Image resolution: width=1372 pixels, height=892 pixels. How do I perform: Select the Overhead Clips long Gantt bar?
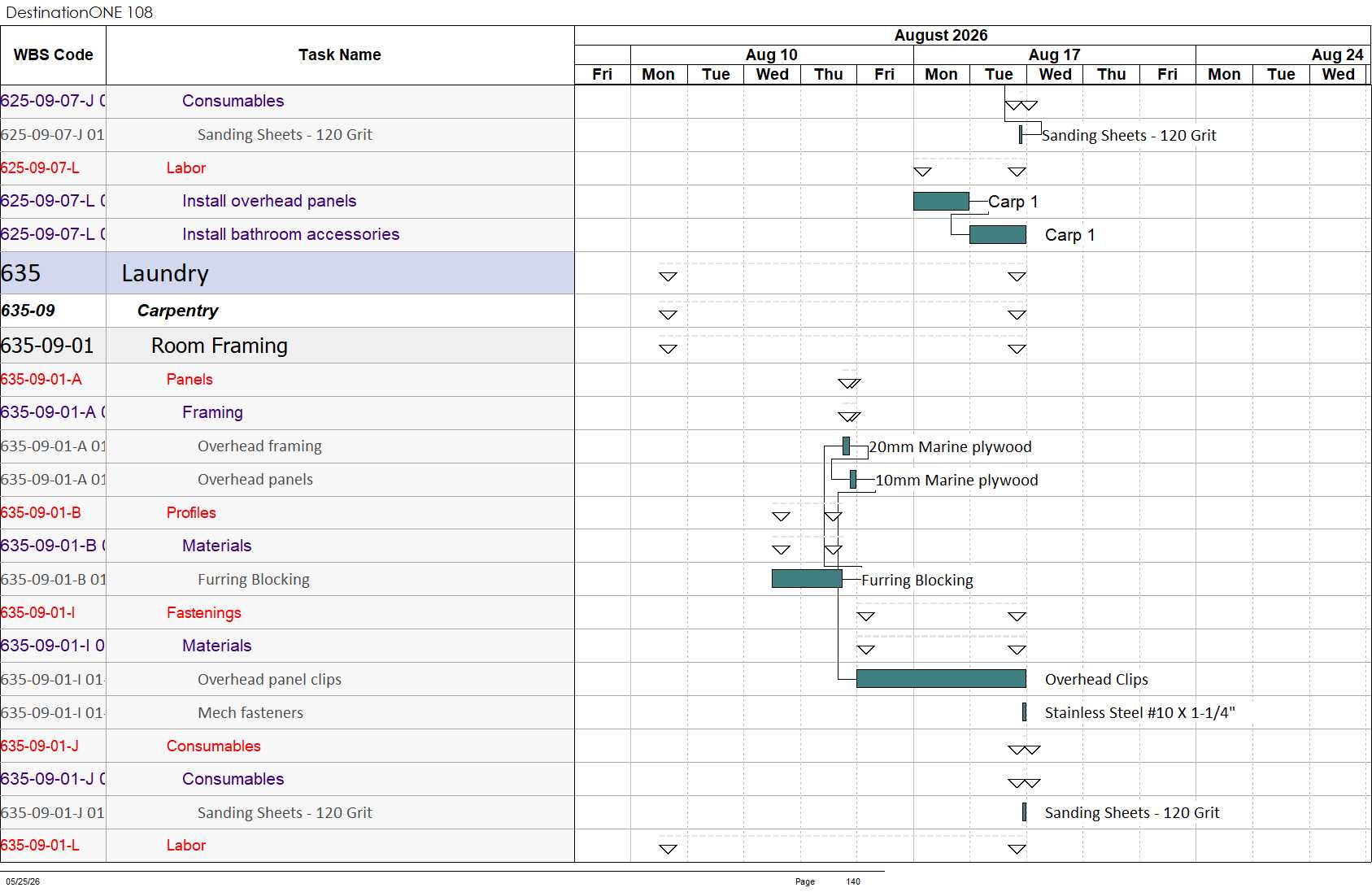click(941, 679)
